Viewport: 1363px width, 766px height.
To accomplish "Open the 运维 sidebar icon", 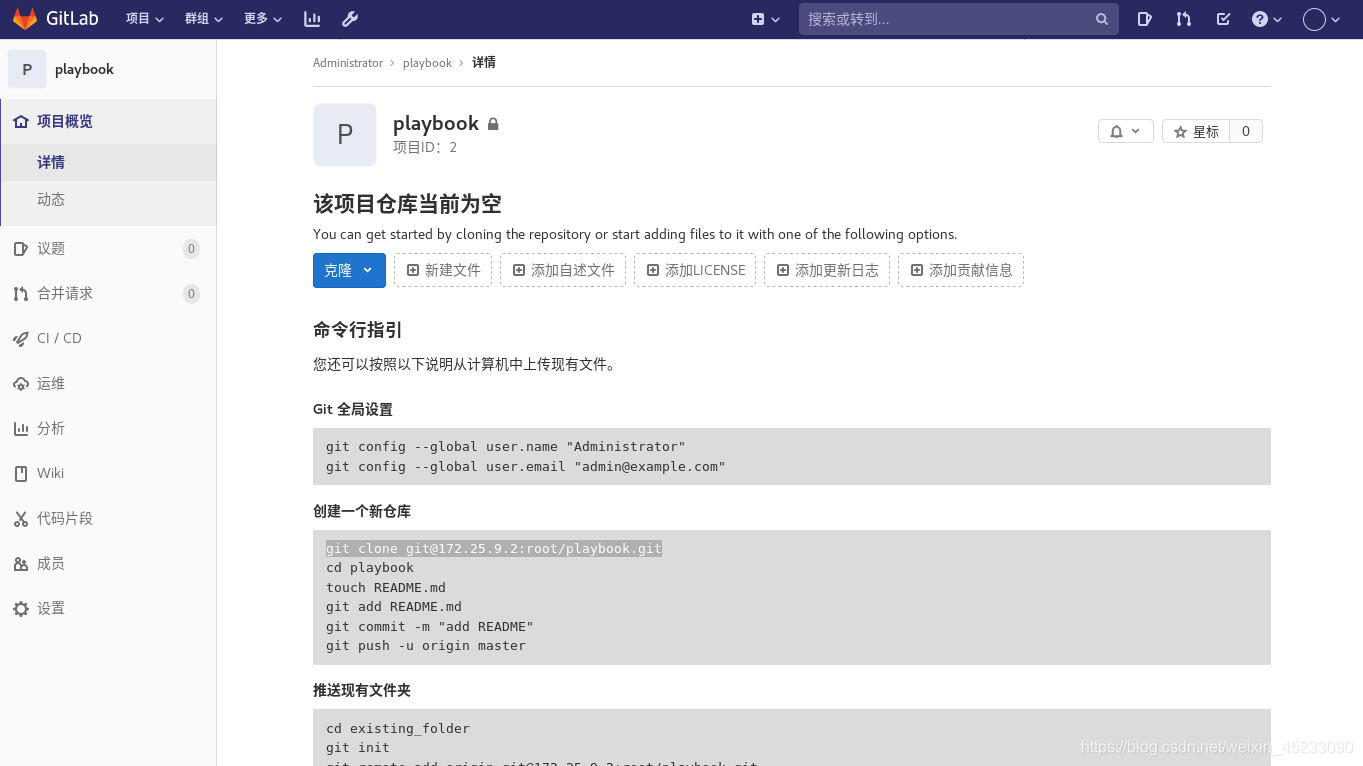I will [21, 383].
